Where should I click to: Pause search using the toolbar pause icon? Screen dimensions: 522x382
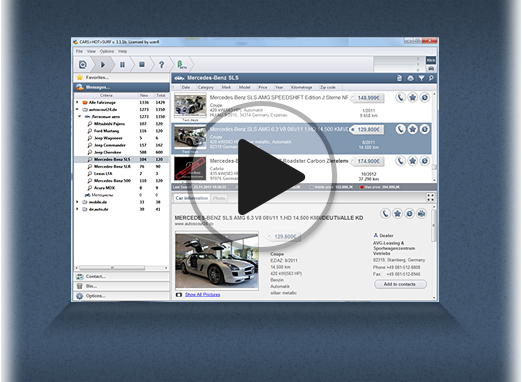122,64
